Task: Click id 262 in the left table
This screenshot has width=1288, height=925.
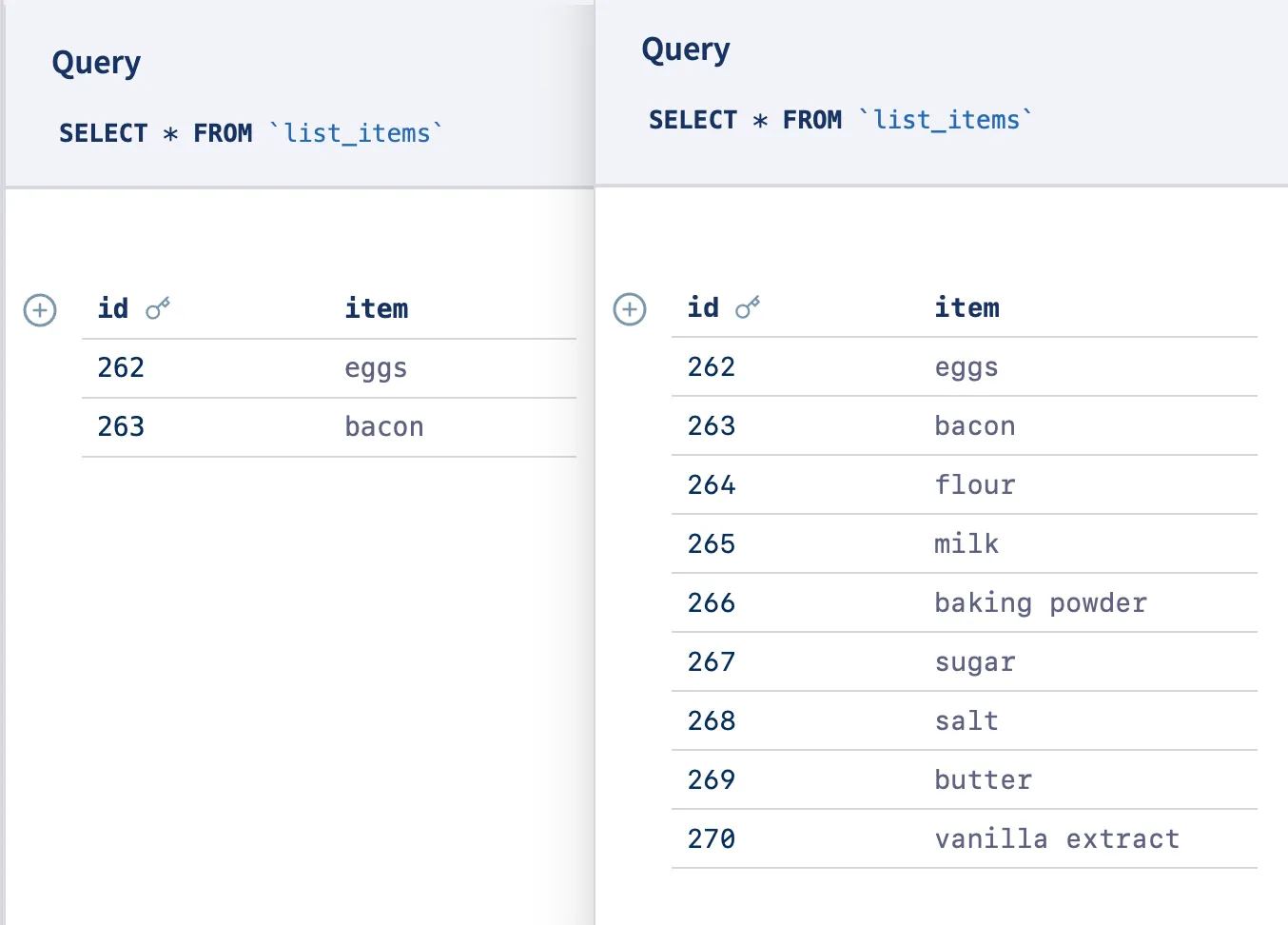Action: point(121,367)
